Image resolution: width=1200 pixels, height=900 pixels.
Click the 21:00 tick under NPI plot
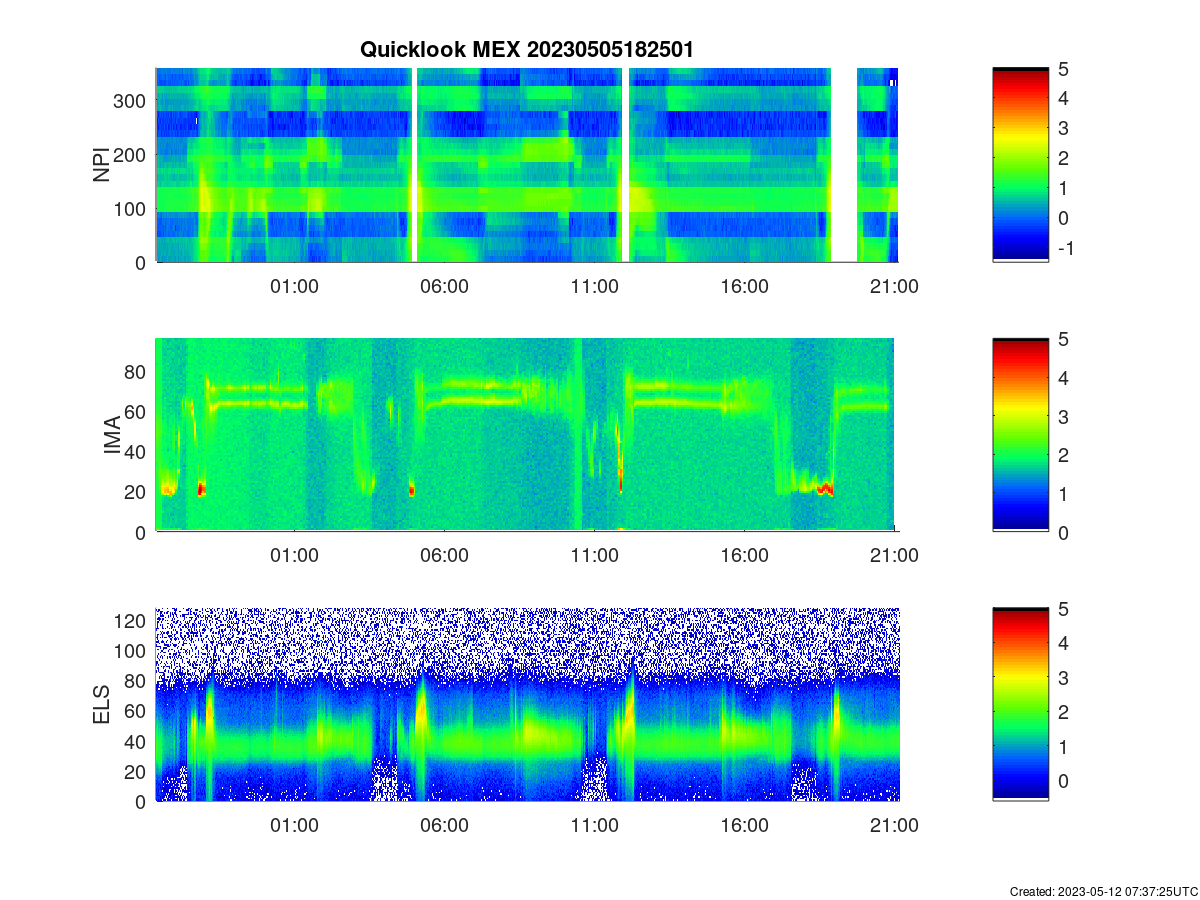[x=894, y=286]
